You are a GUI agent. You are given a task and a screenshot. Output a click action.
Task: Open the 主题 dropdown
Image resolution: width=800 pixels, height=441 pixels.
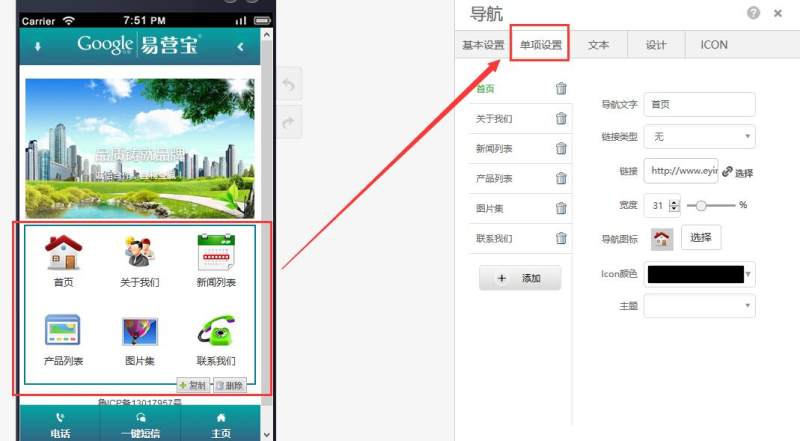[699, 306]
